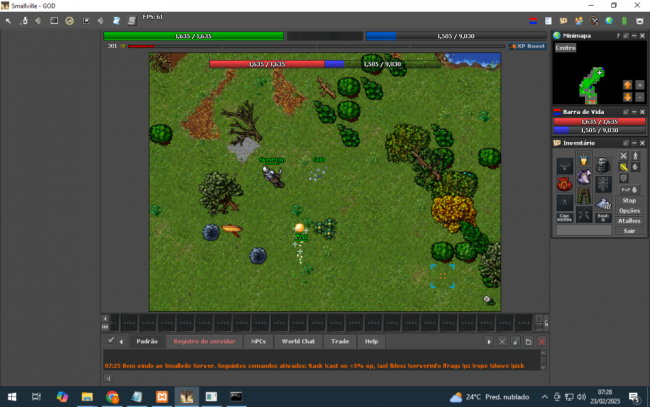This screenshot has width=650, height=407.
Task: Click the dark screen icon in the top toolbar
Action: (54, 21)
